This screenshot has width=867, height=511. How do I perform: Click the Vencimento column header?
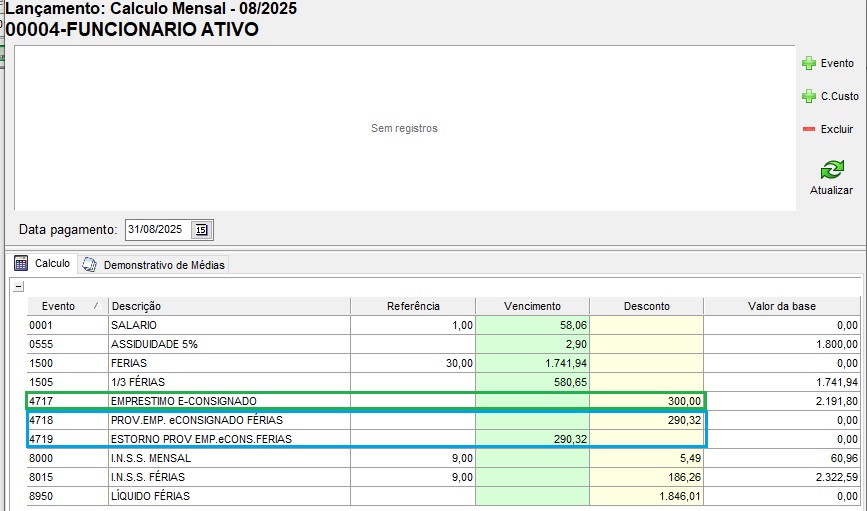532,306
